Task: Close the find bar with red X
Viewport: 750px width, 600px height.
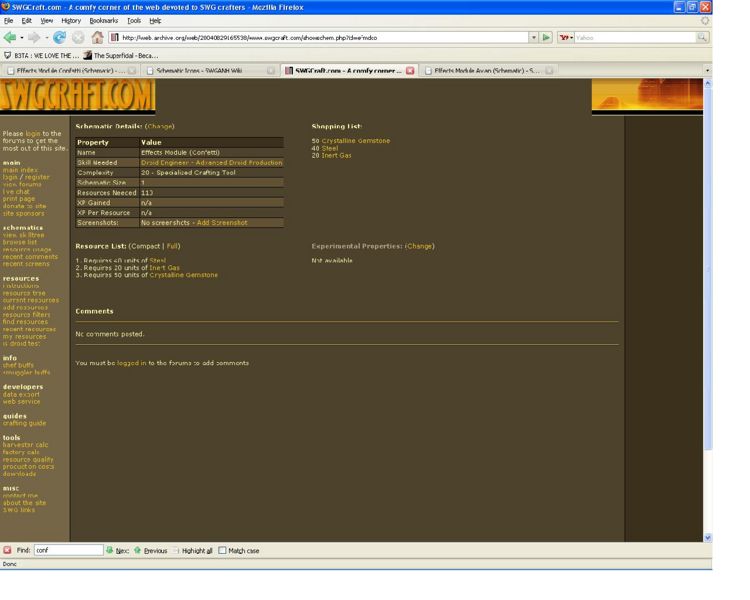Action: 8,550
